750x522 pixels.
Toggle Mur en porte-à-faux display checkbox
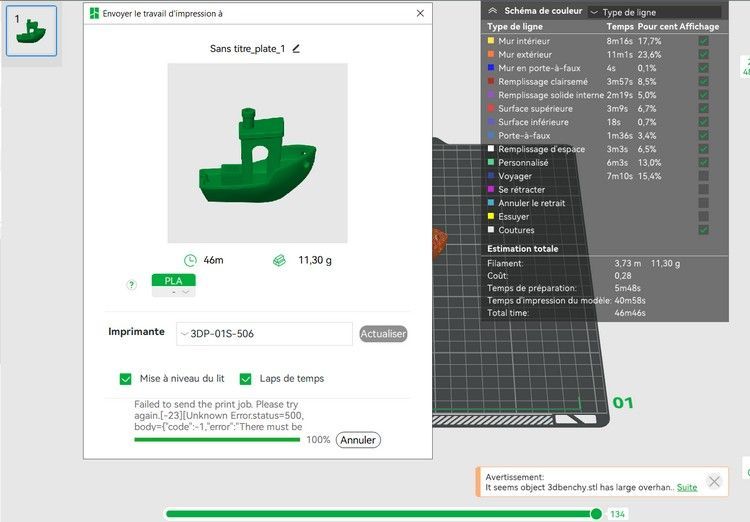point(703,68)
